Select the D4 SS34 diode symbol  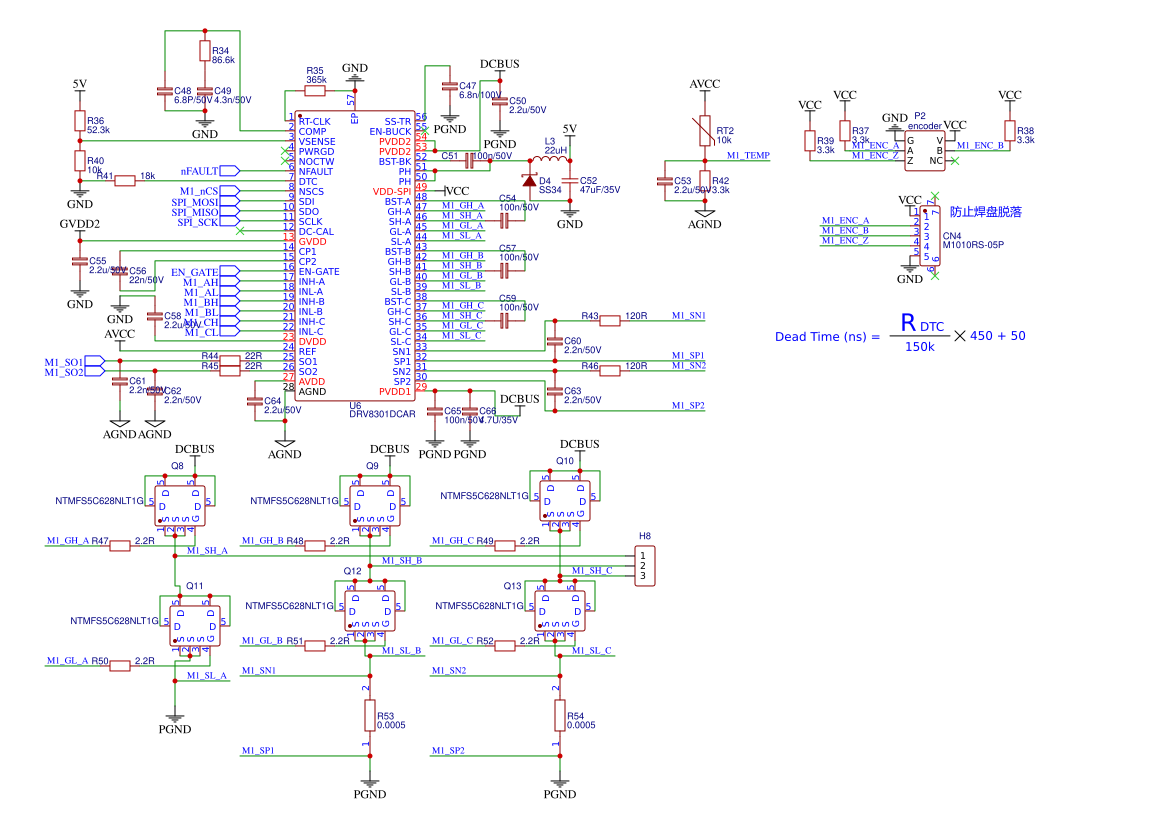coord(529,180)
